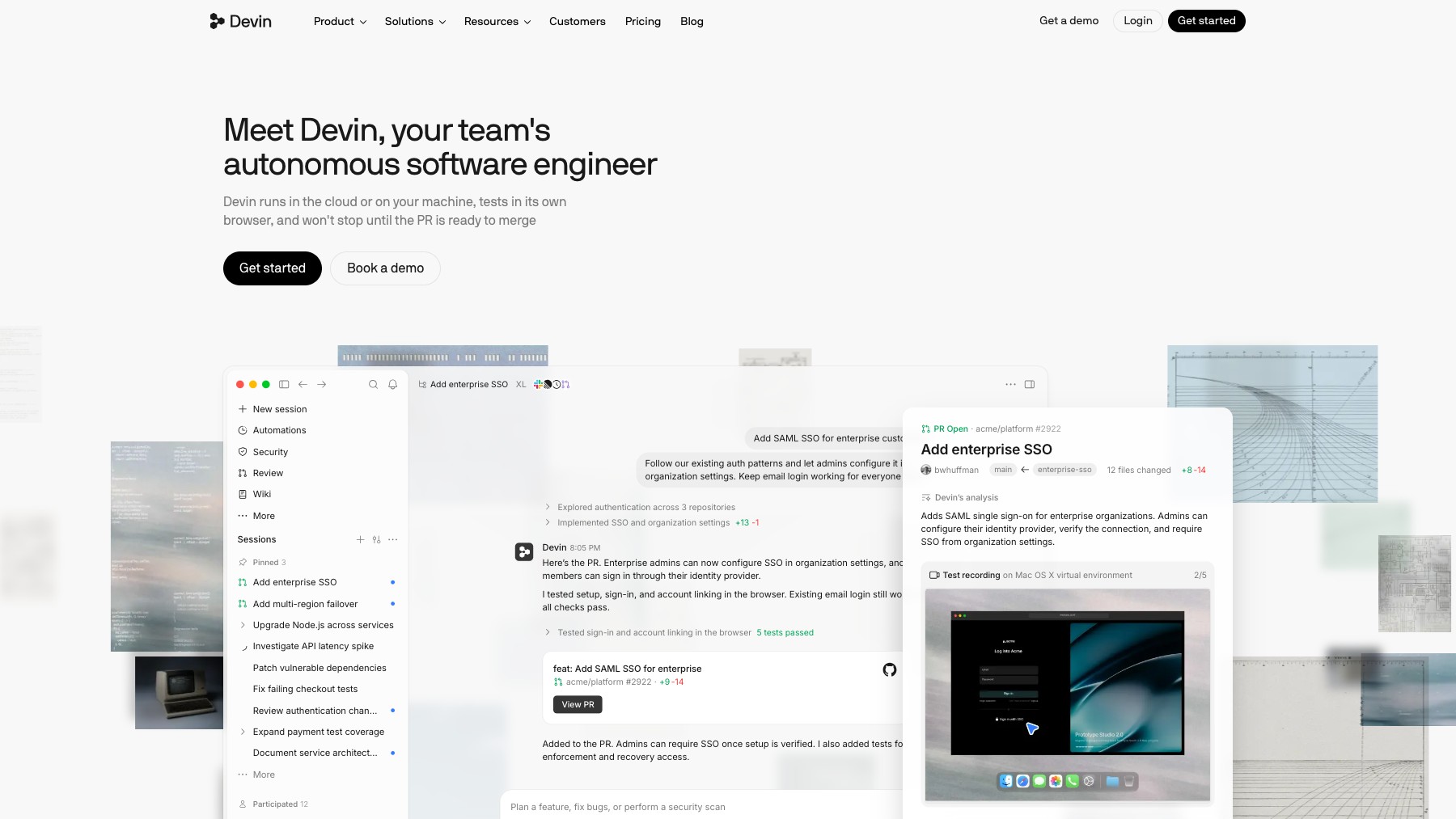Open the three-dot menu at the chat header
The height and width of the screenshot is (819, 1456).
pos(1010,385)
